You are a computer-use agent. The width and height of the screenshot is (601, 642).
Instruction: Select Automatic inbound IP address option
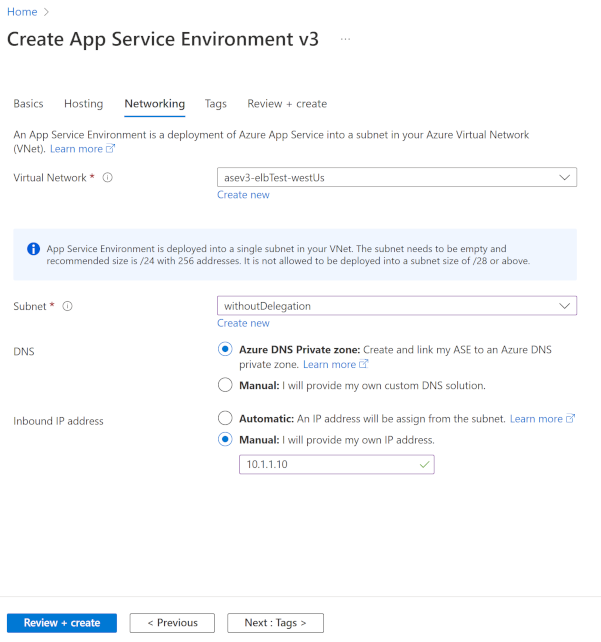click(x=225, y=419)
